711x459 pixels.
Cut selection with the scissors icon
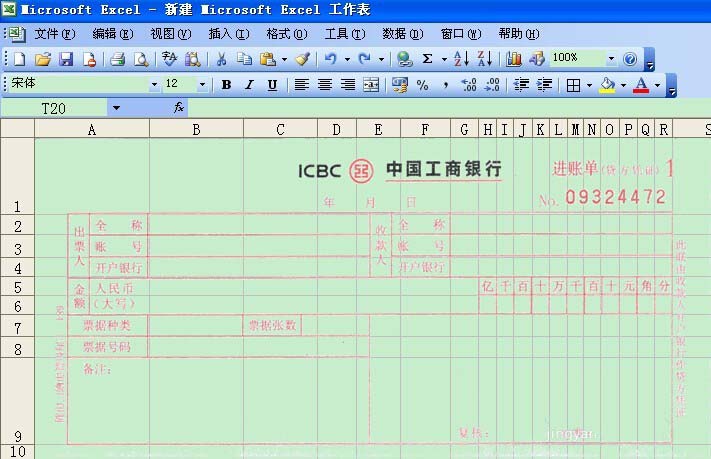coord(221,59)
